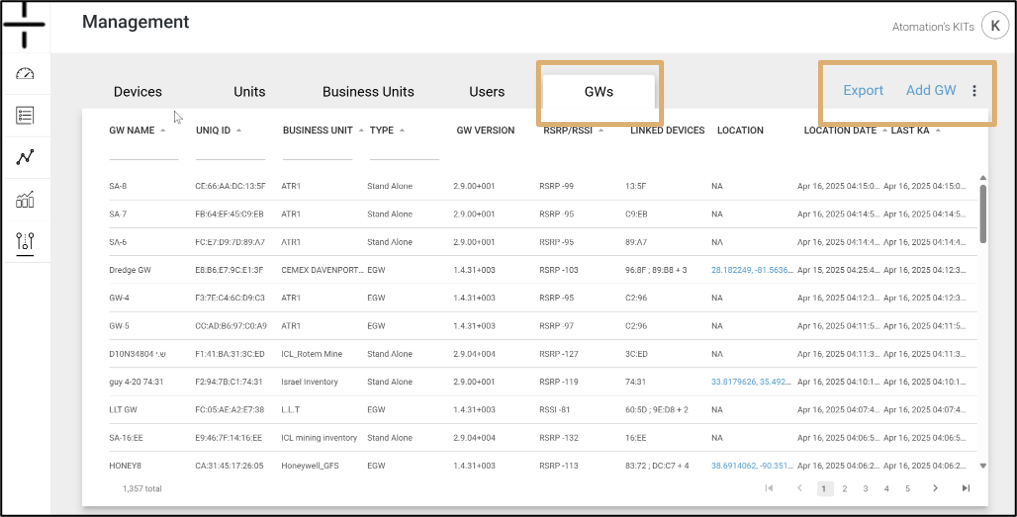
Task: Go to first page of the table
Action: [769, 488]
